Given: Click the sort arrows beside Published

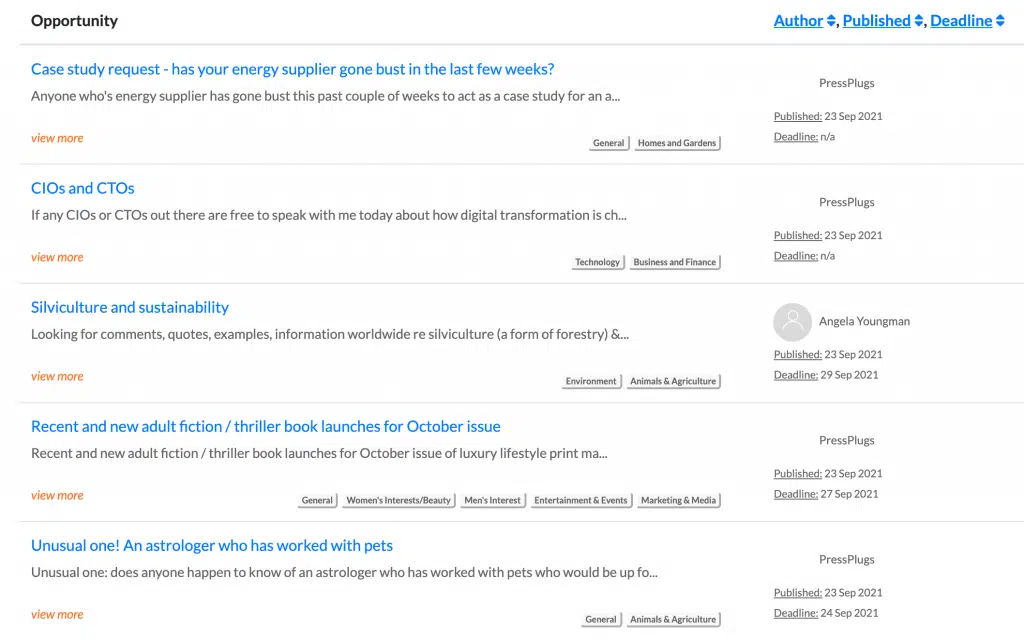Looking at the screenshot, I should click(x=919, y=21).
